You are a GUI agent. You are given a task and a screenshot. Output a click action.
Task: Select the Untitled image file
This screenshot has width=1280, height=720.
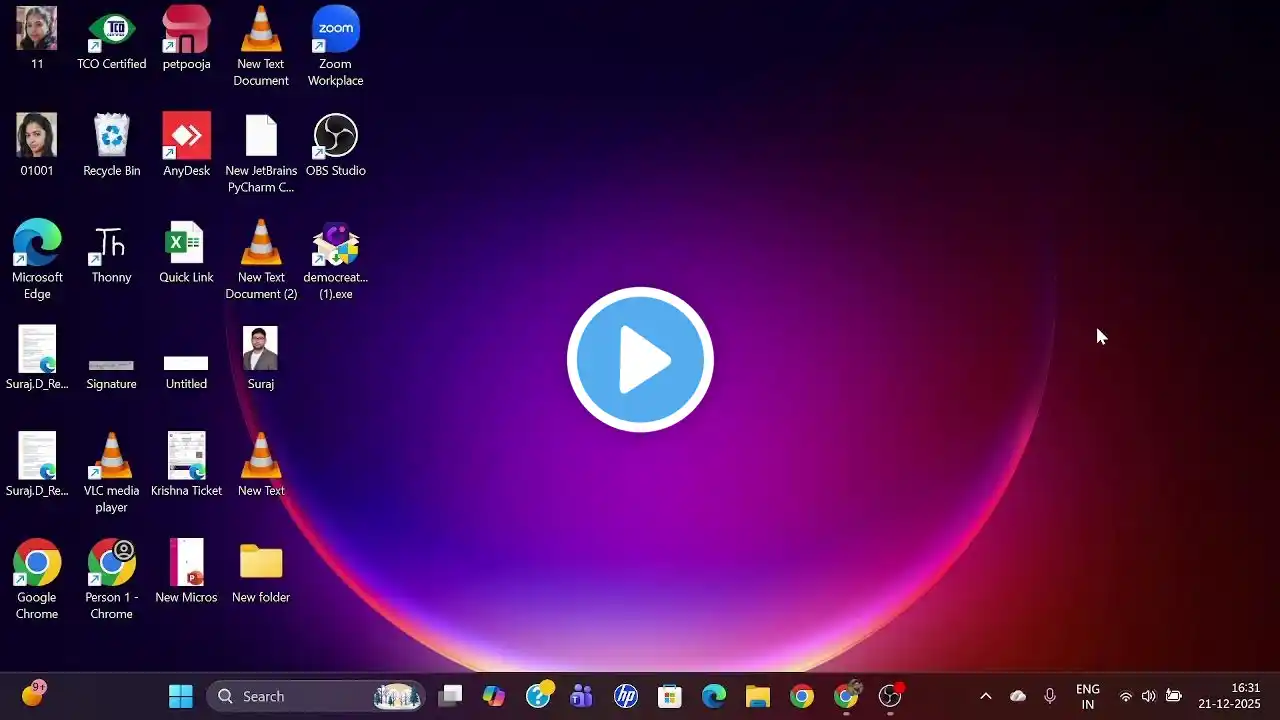186,372
